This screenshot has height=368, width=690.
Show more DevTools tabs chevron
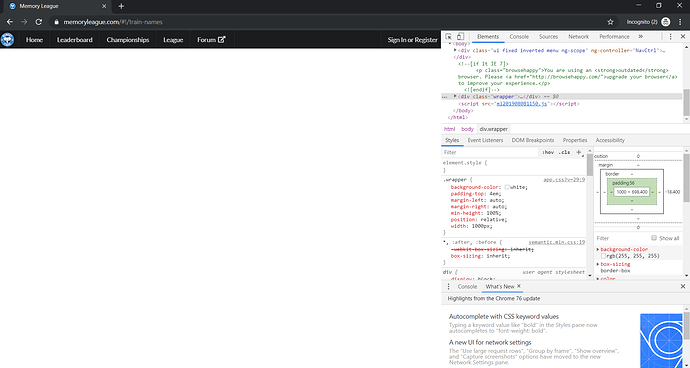pos(640,37)
